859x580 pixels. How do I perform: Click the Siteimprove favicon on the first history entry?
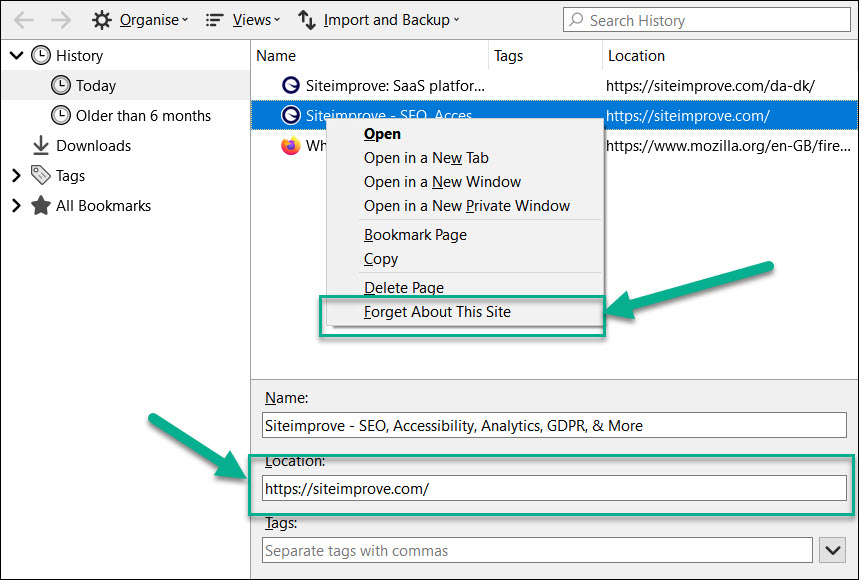pos(289,85)
